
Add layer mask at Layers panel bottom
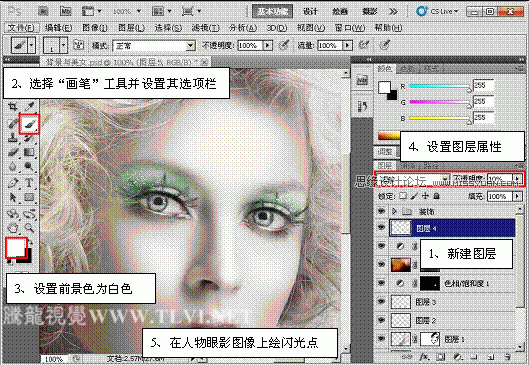click(440, 357)
